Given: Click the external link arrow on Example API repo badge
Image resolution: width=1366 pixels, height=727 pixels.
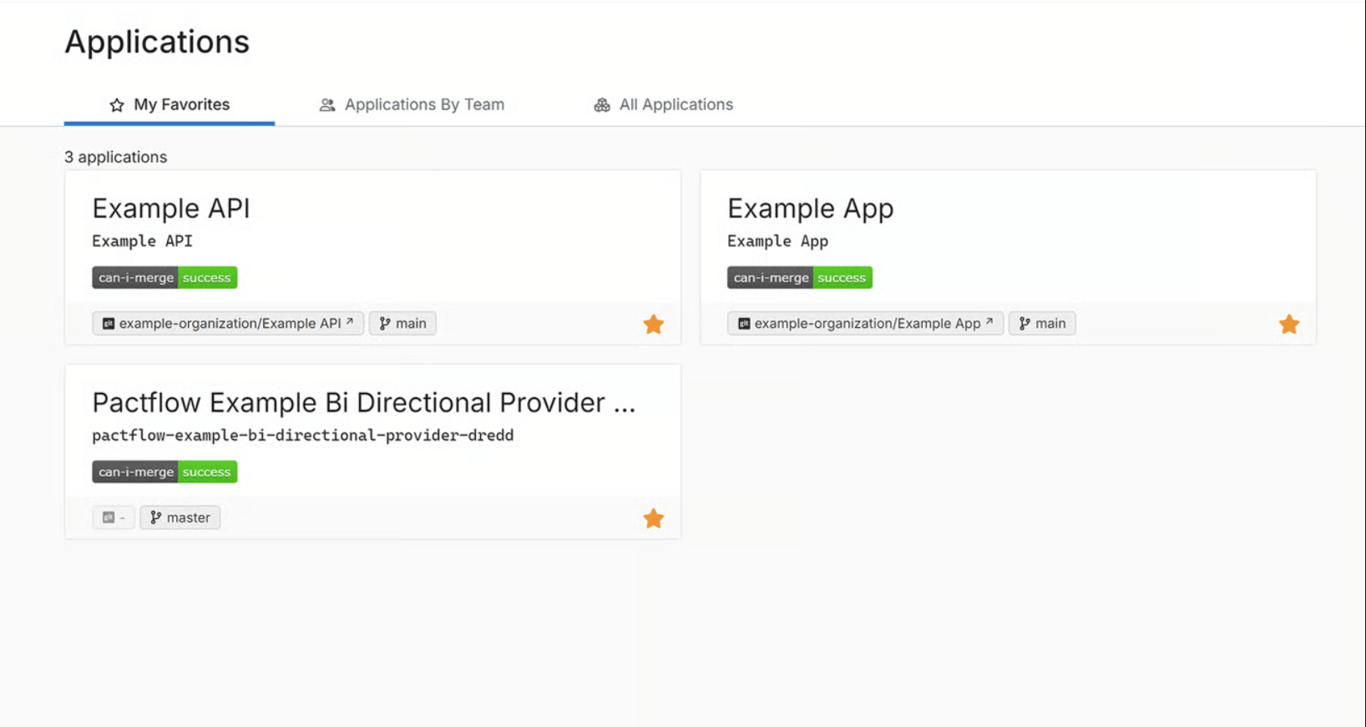Looking at the screenshot, I should pos(348,320).
